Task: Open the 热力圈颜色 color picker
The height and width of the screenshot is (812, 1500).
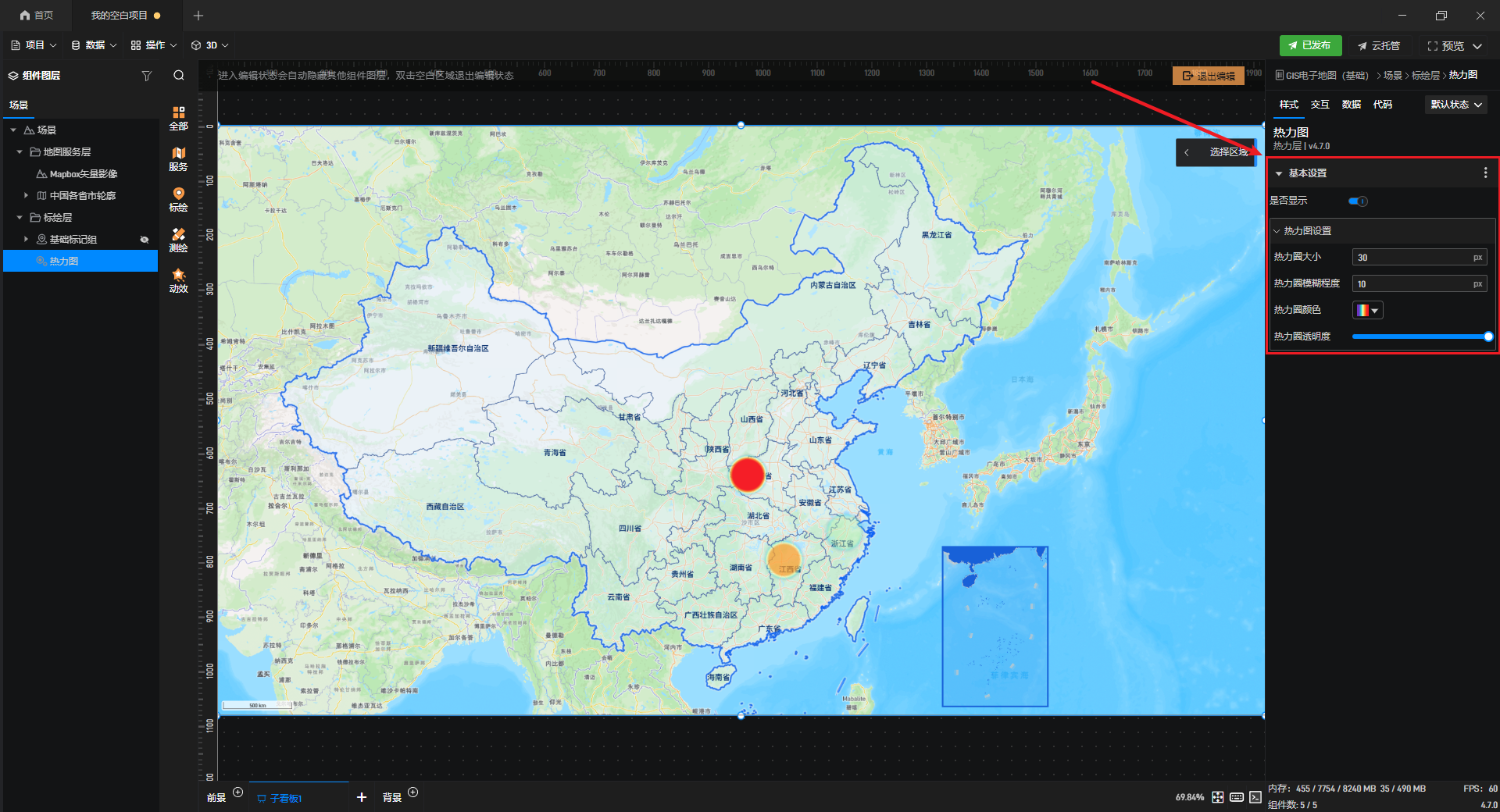Action: pos(1367,311)
